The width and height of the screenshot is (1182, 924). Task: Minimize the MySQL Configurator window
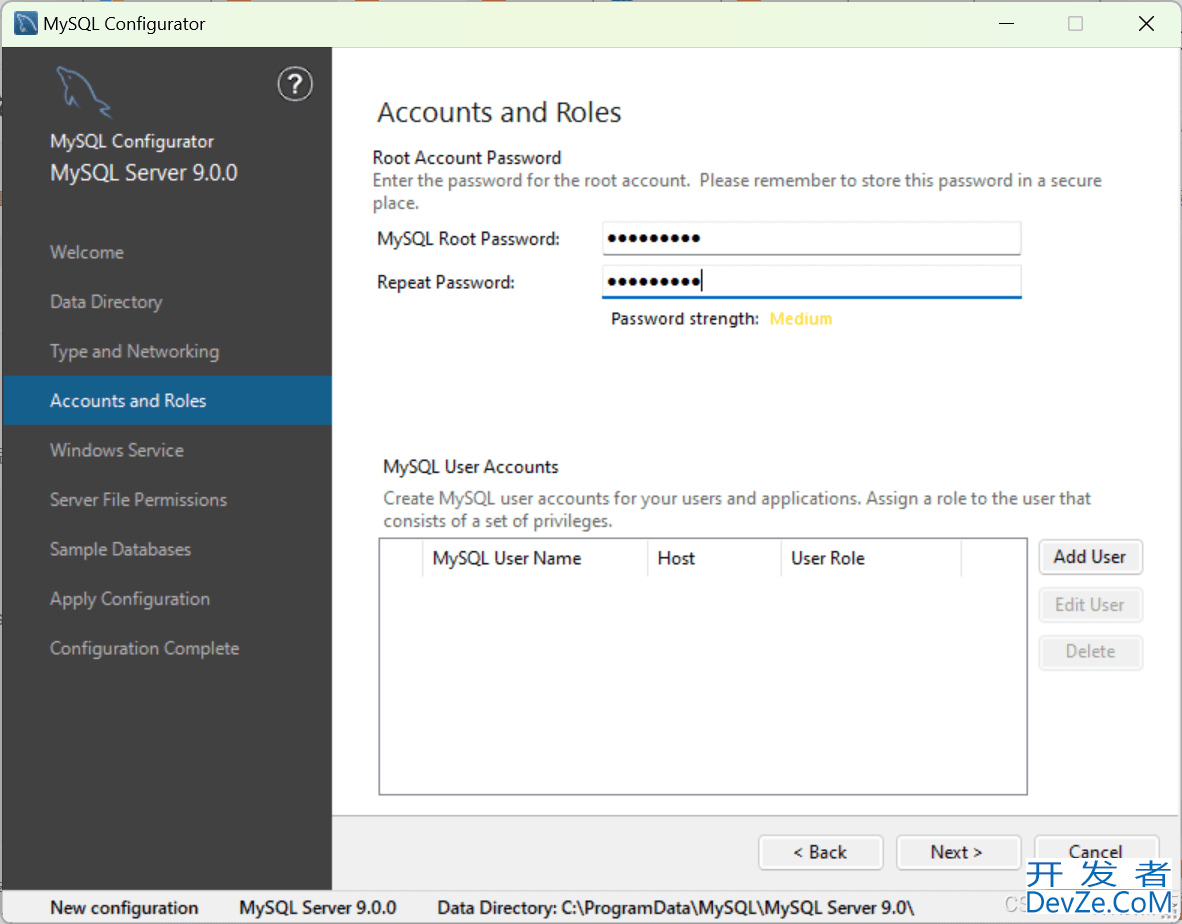tap(1006, 23)
